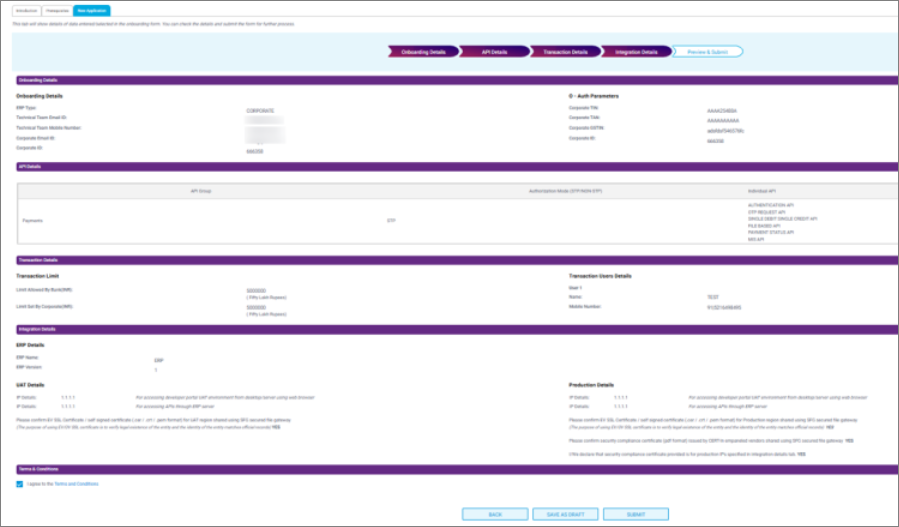Open the Terms and Conditions link

pyautogui.click(x=76, y=484)
